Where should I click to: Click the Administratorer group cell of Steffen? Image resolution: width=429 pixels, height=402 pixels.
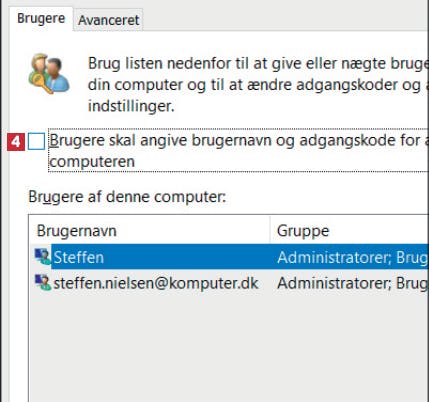pos(353,257)
